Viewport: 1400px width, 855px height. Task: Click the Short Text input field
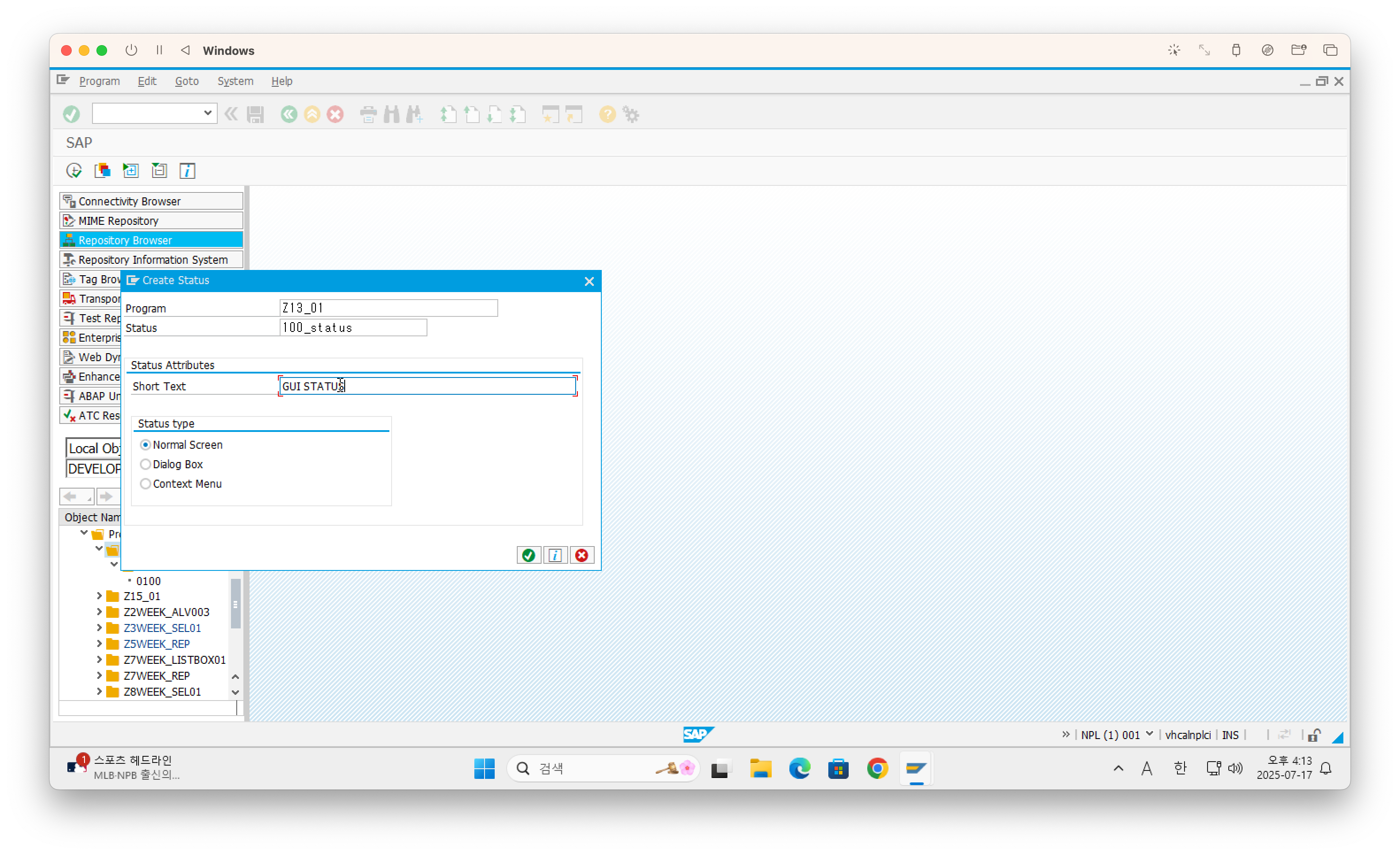[427, 386]
